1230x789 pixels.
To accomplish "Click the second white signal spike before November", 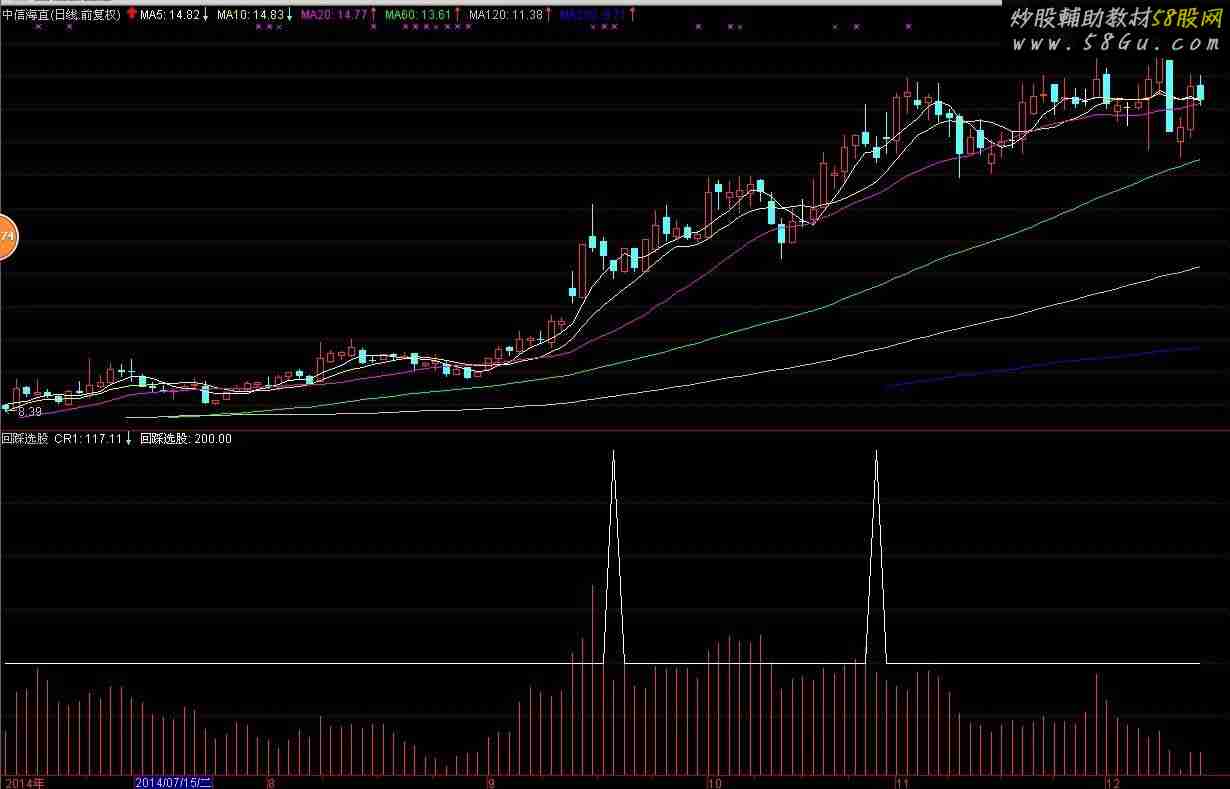I will coord(876,556).
